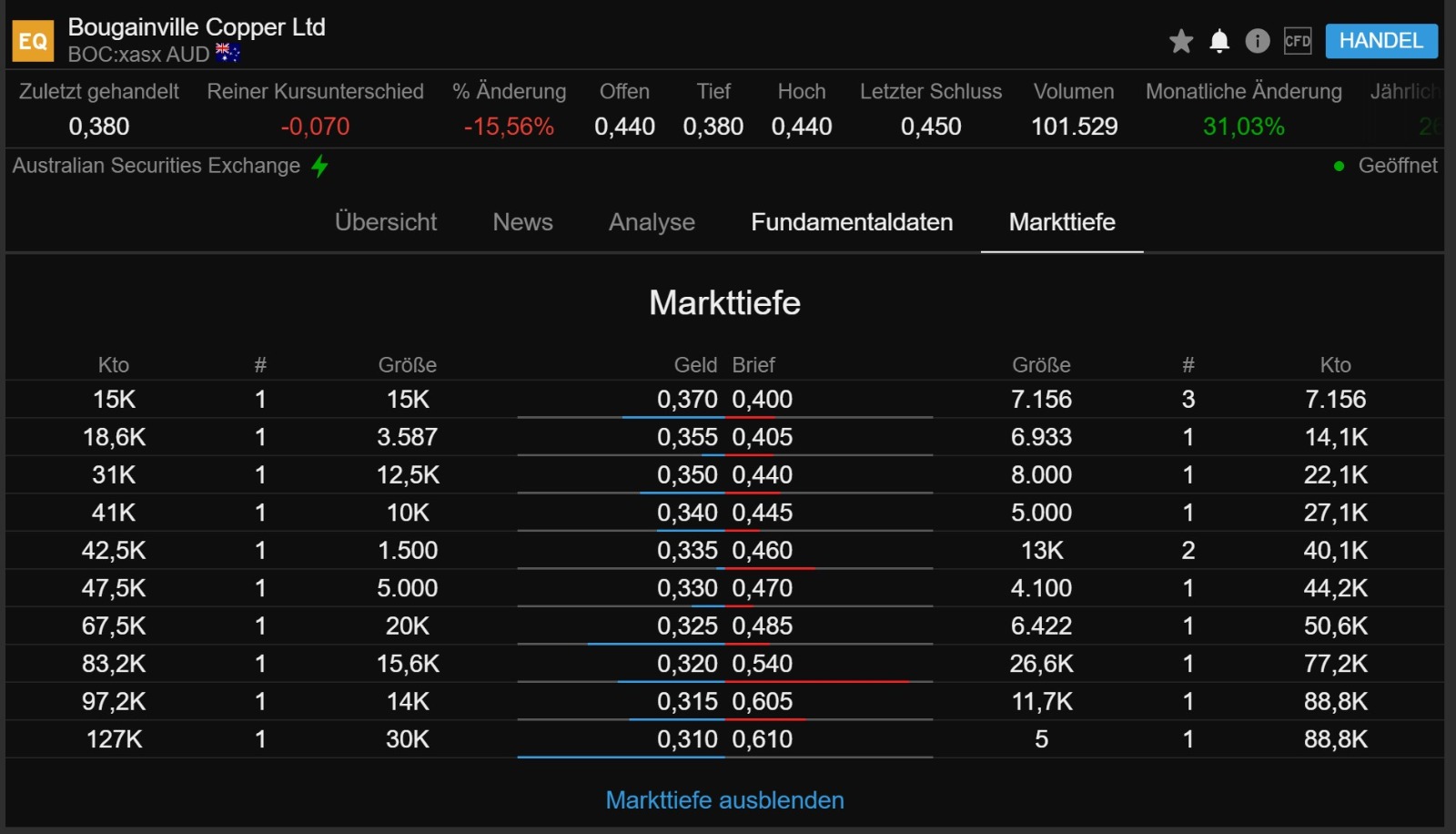
Task: Click the Geöffnet market status text
Action: (x=1398, y=166)
